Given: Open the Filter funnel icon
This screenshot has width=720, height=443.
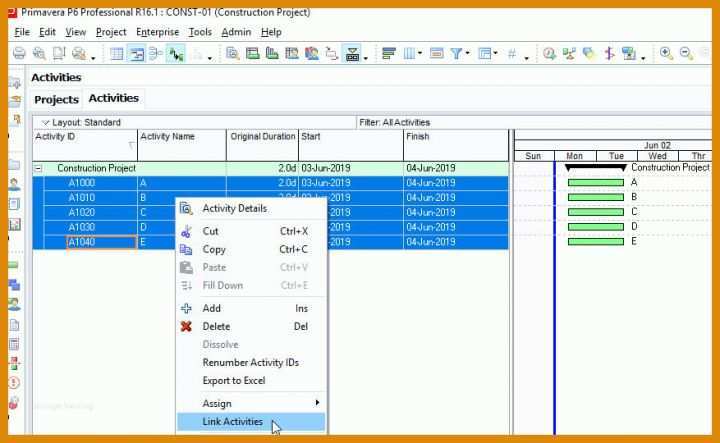Looking at the screenshot, I should [456, 54].
